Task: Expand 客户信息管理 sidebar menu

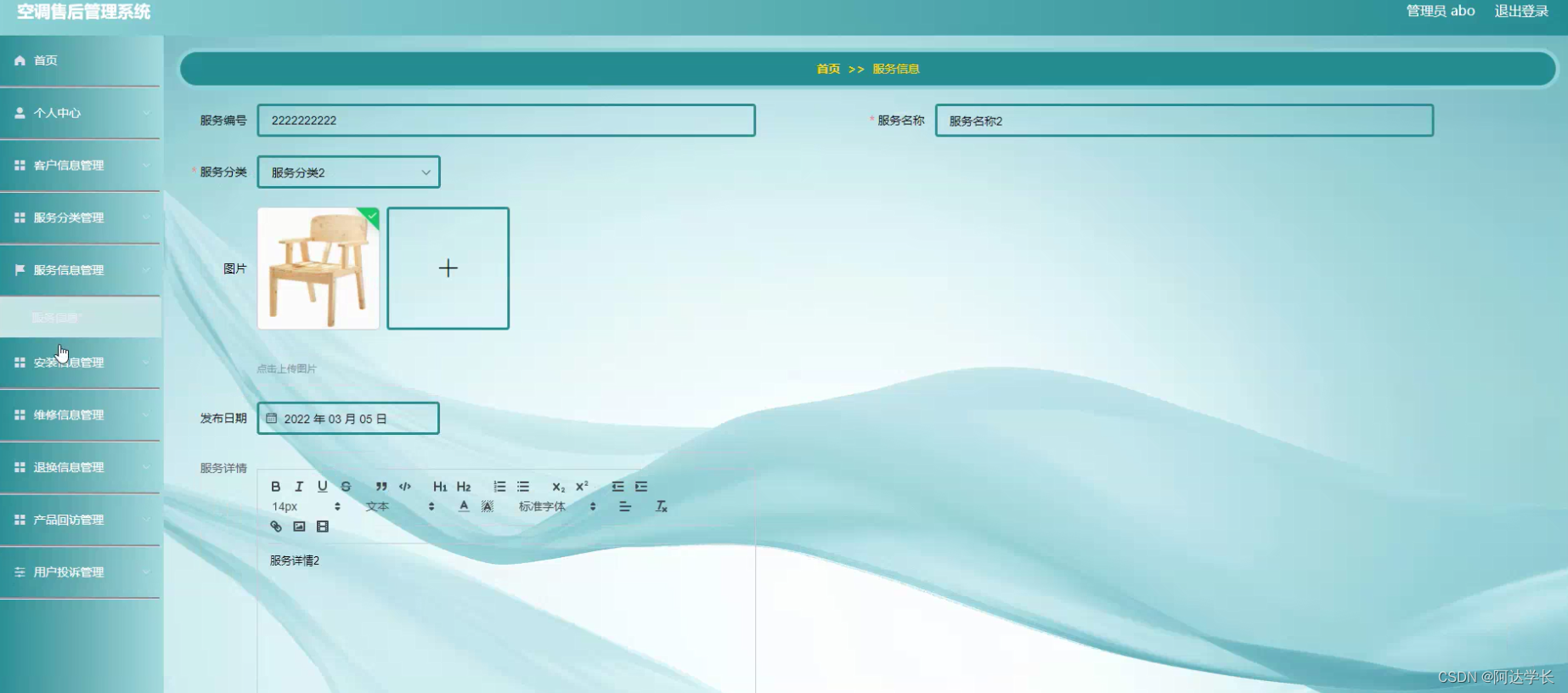Action: coord(81,166)
